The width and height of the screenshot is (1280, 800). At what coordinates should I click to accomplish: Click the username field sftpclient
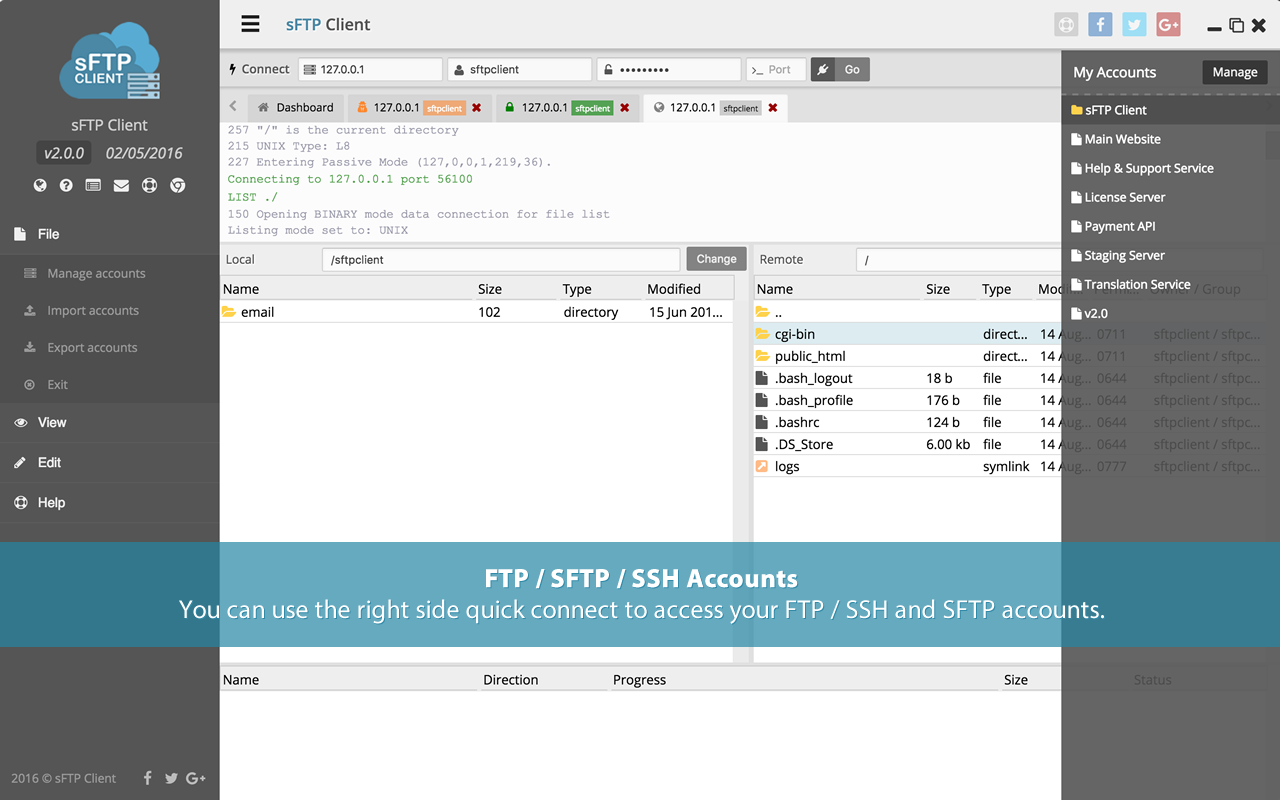coord(520,69)
